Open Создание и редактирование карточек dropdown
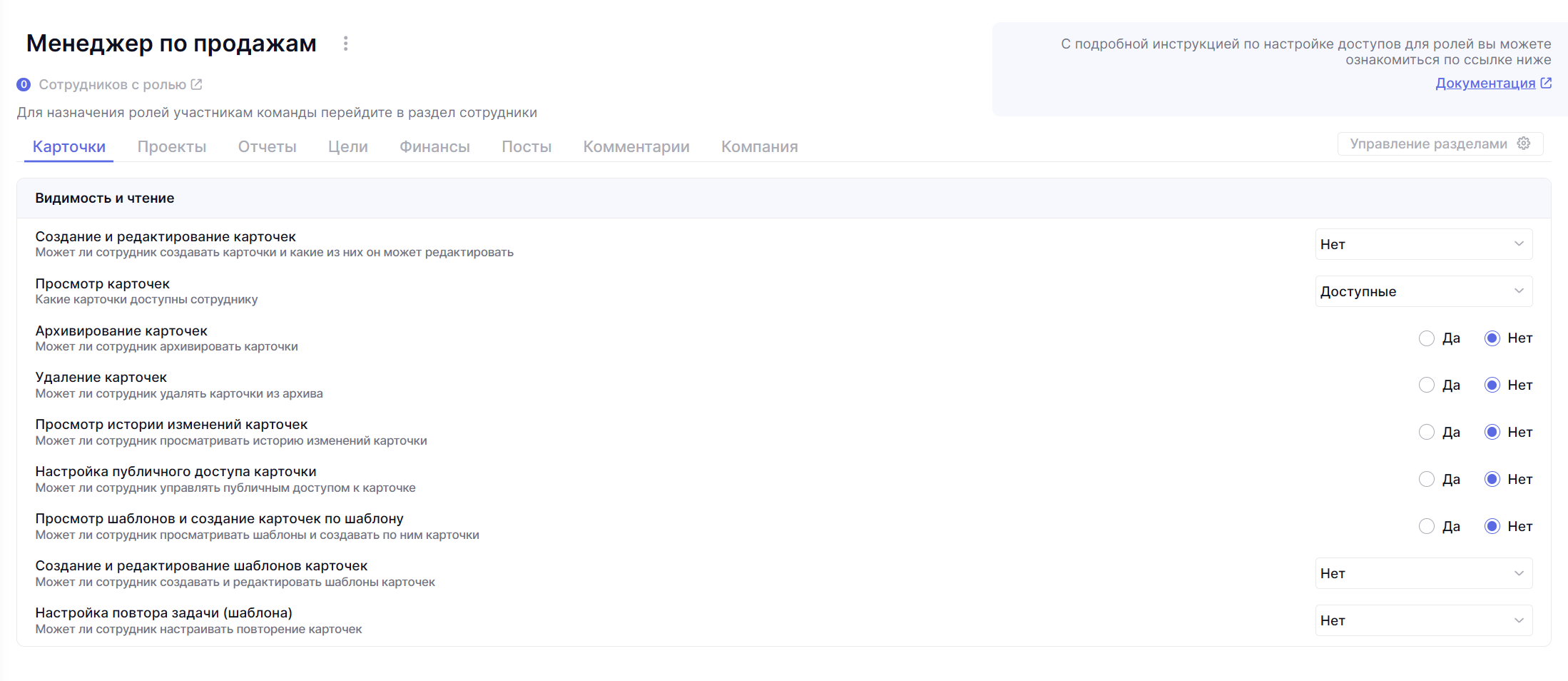Viewport: 1568px width, 681px height. click(1423, 244)
